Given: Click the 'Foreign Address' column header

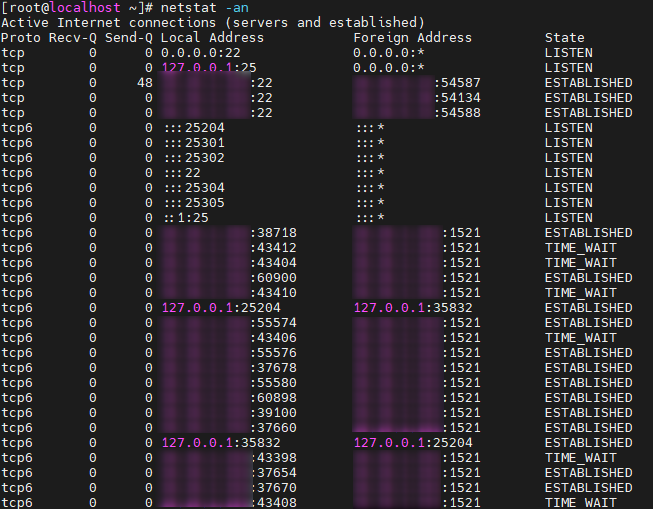Looking at the screenshot, I should tap(413, 38).
